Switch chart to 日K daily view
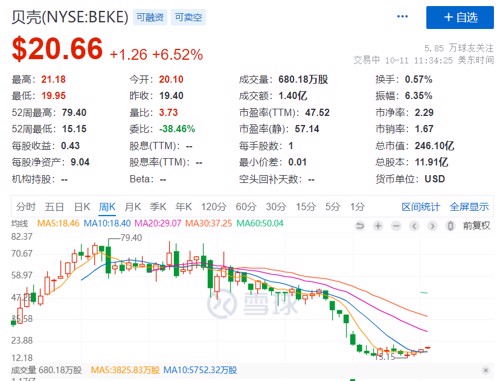The image size is (500, 381). point(82,207)
